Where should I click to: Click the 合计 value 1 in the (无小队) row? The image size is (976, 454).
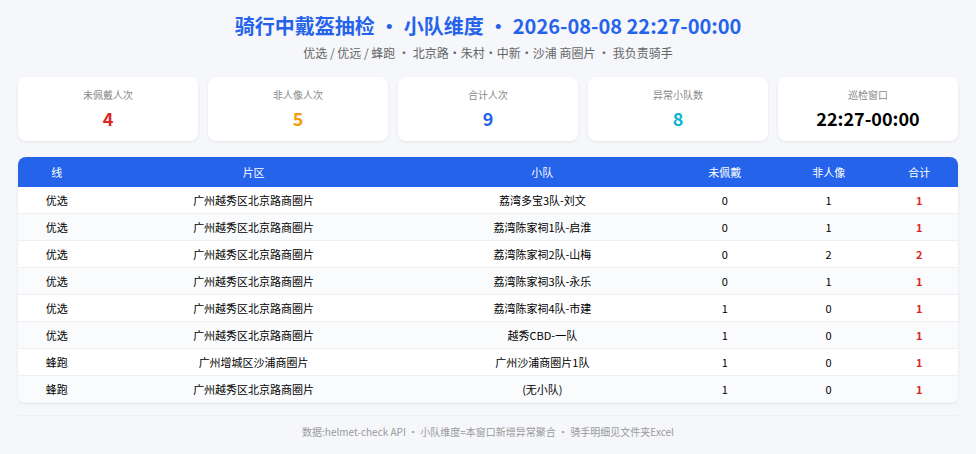919,390
